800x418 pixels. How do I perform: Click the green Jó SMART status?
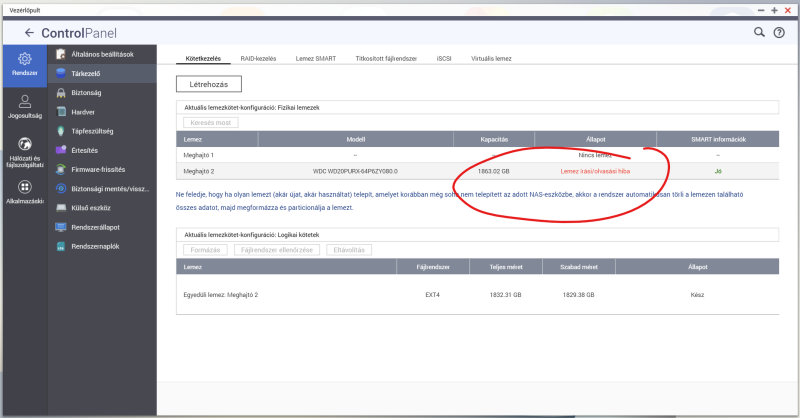point(718,171)
